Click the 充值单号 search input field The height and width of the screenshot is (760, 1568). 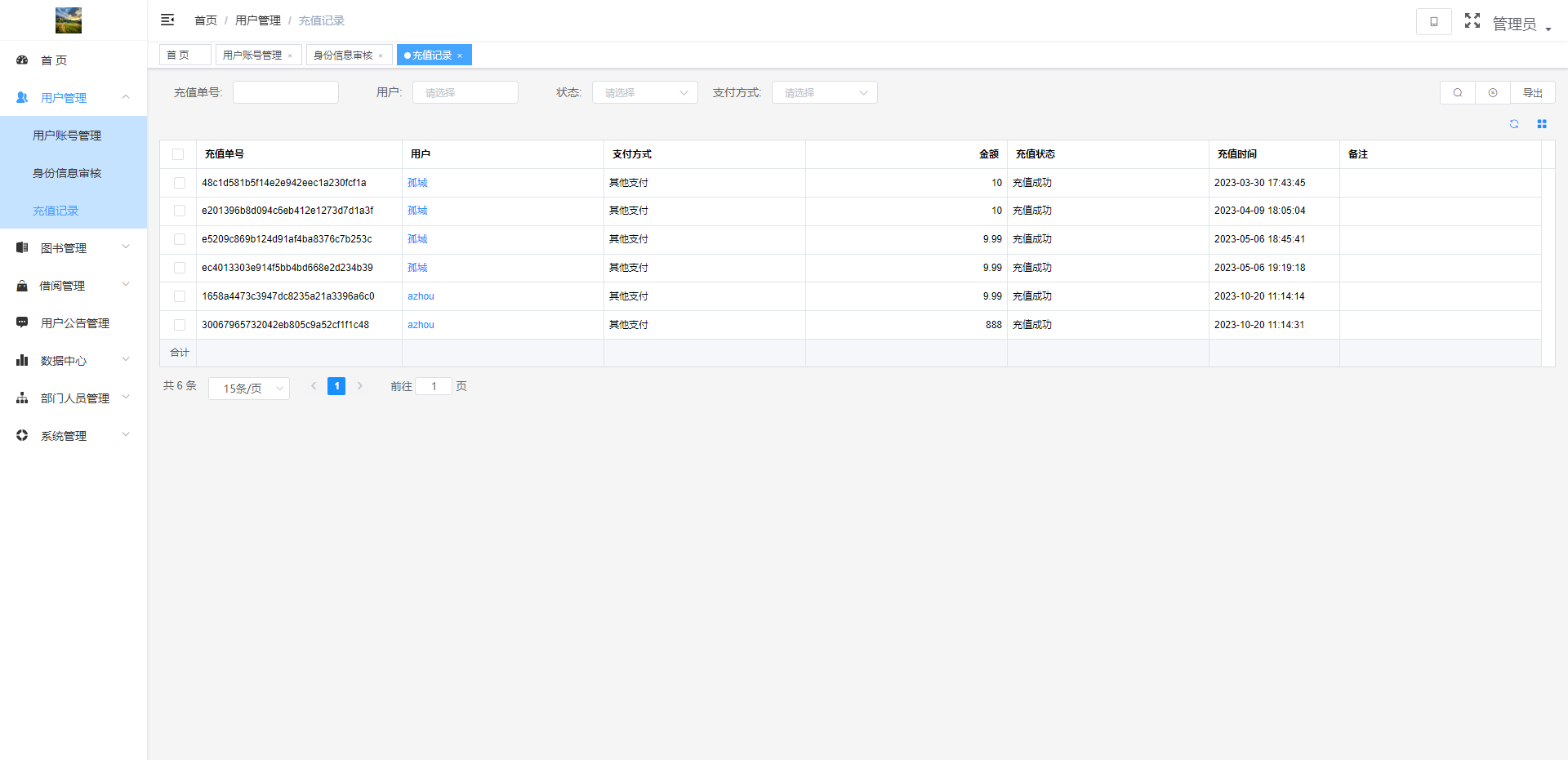click(x=286, y=93)
